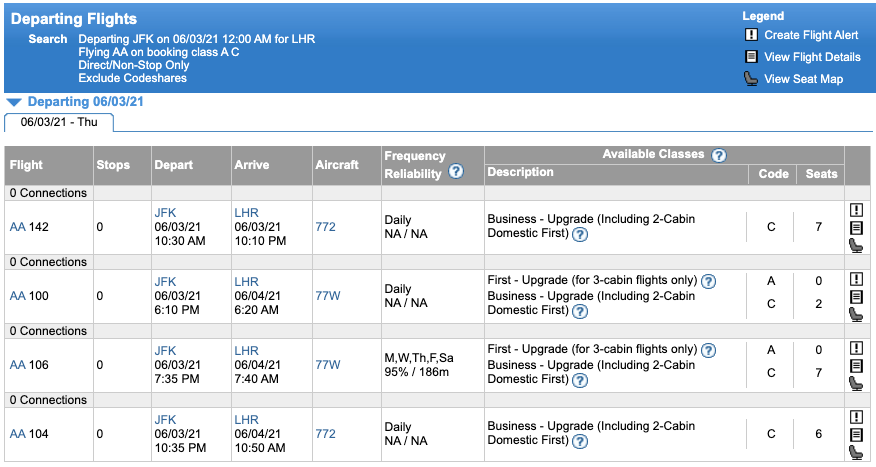Open the JFK departure link for AA 106
This screenshot has width=876, height=467.
coord(165,351)
